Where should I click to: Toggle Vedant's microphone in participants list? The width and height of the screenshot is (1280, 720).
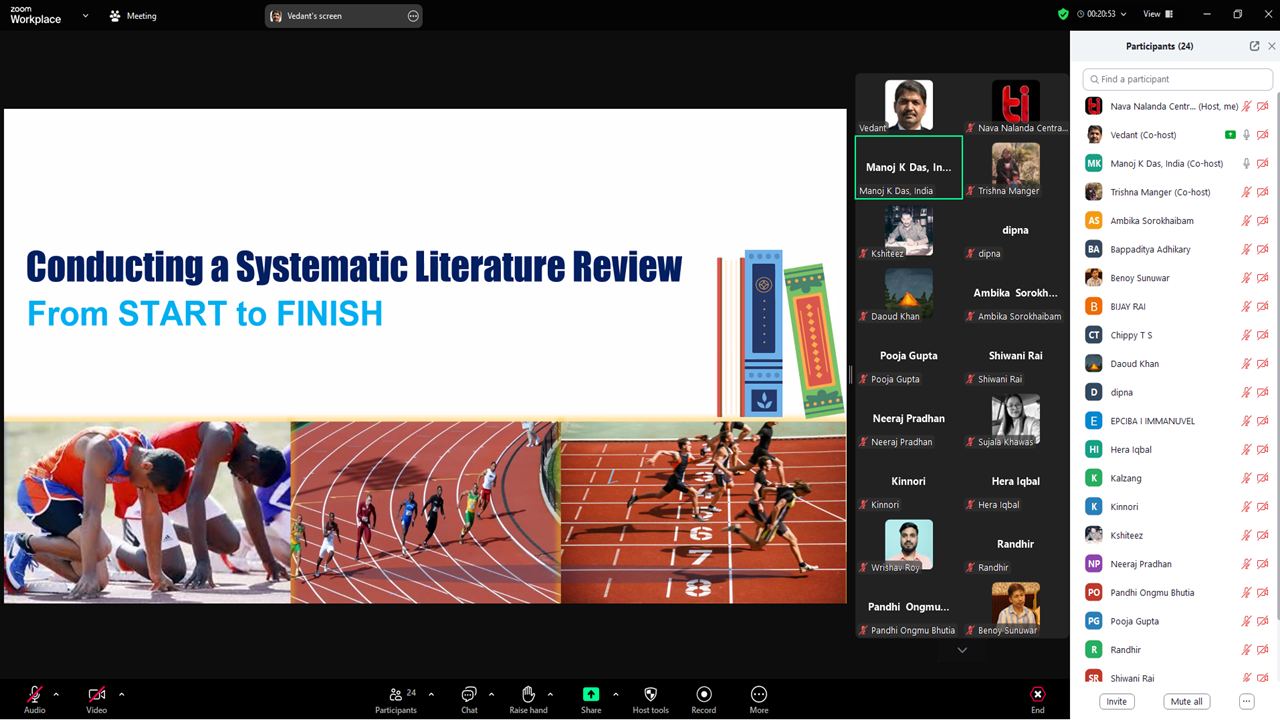(1246, 135)
